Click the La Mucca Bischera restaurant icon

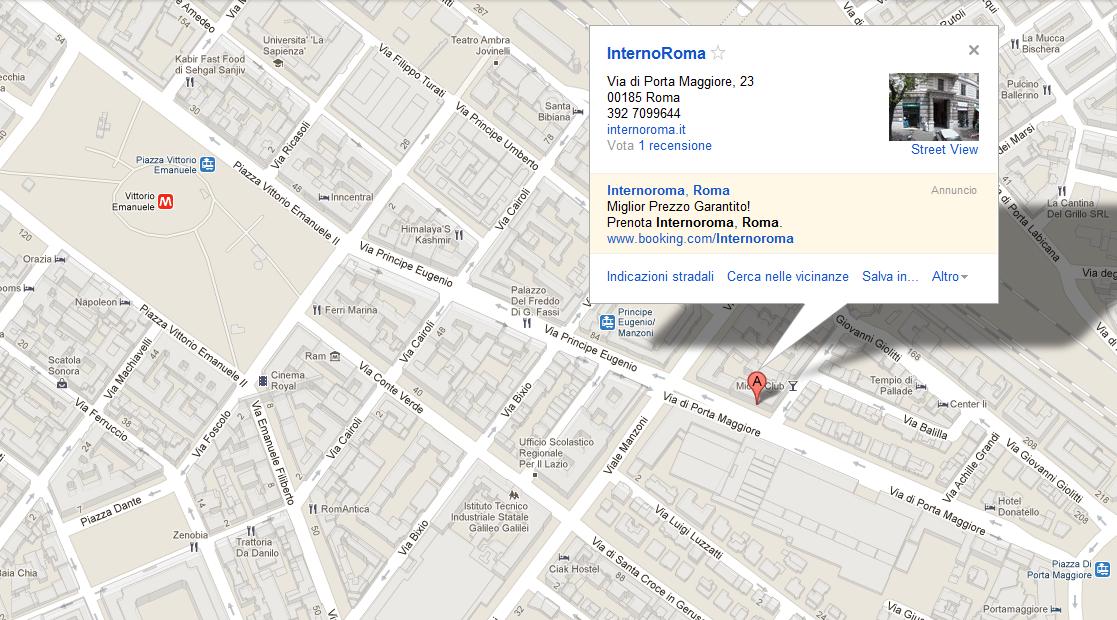click(1014, 44)
